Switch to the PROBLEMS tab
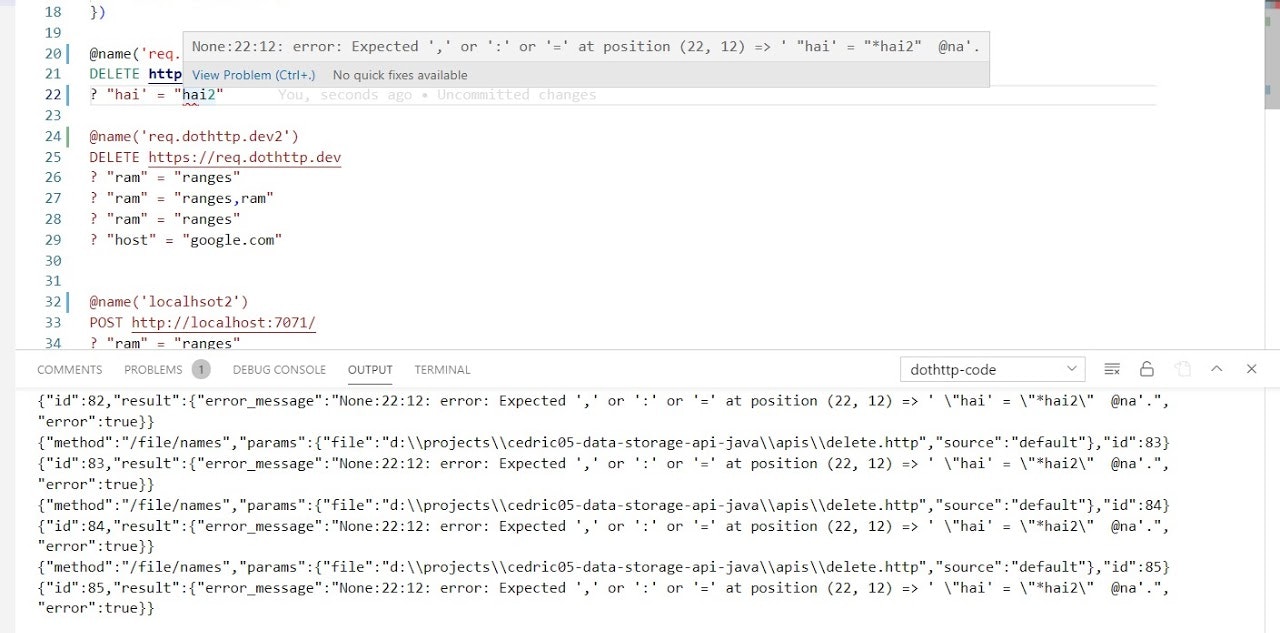 pyautogui.click(x=153, y=370)
